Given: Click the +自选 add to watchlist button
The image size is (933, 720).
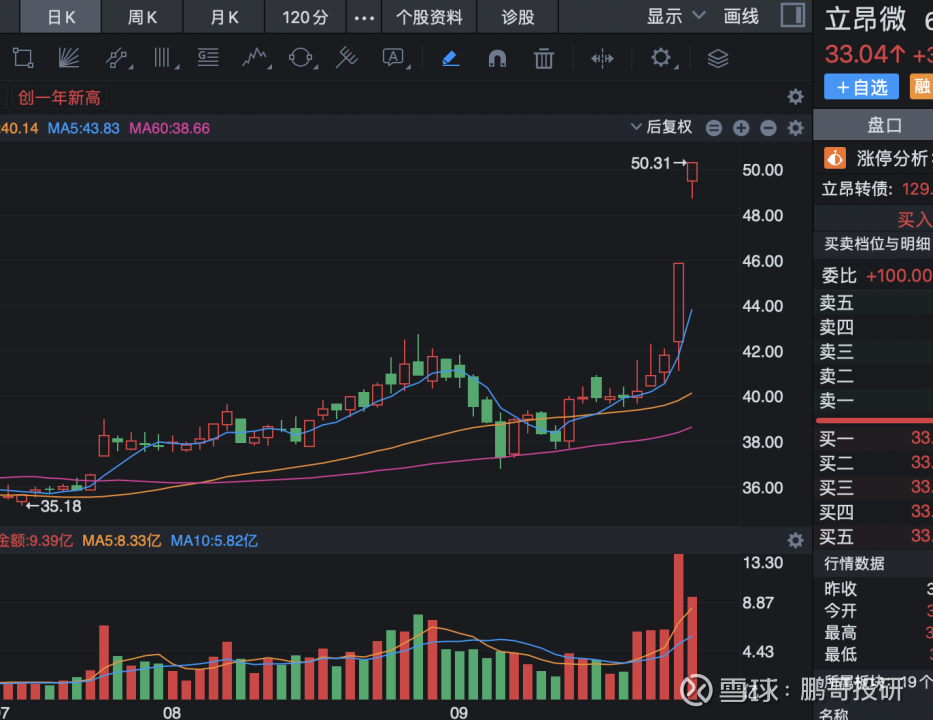Looking at the screenshot, I should [861, 87].
